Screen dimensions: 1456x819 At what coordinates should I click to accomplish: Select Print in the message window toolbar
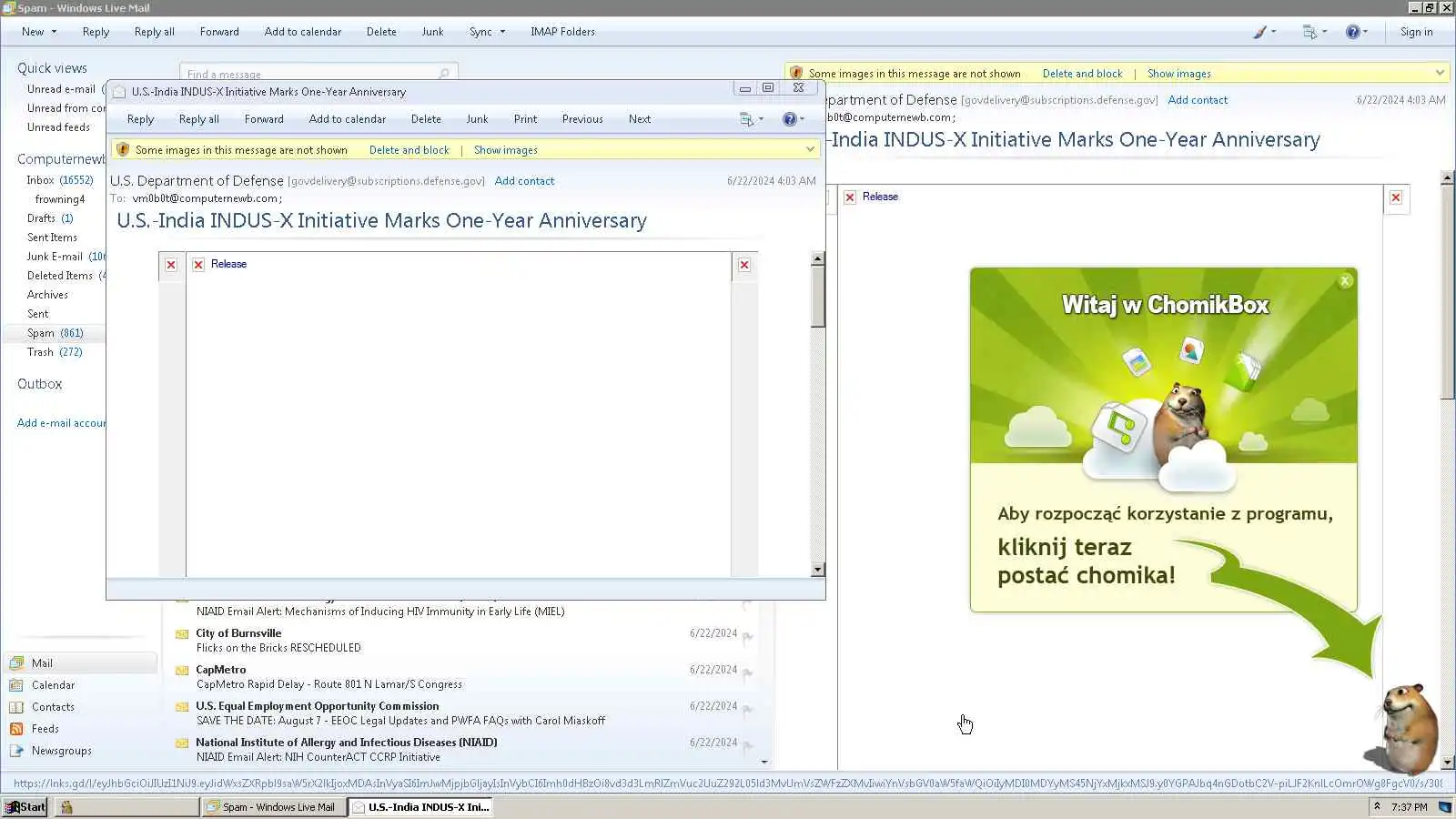coord(525,119)
